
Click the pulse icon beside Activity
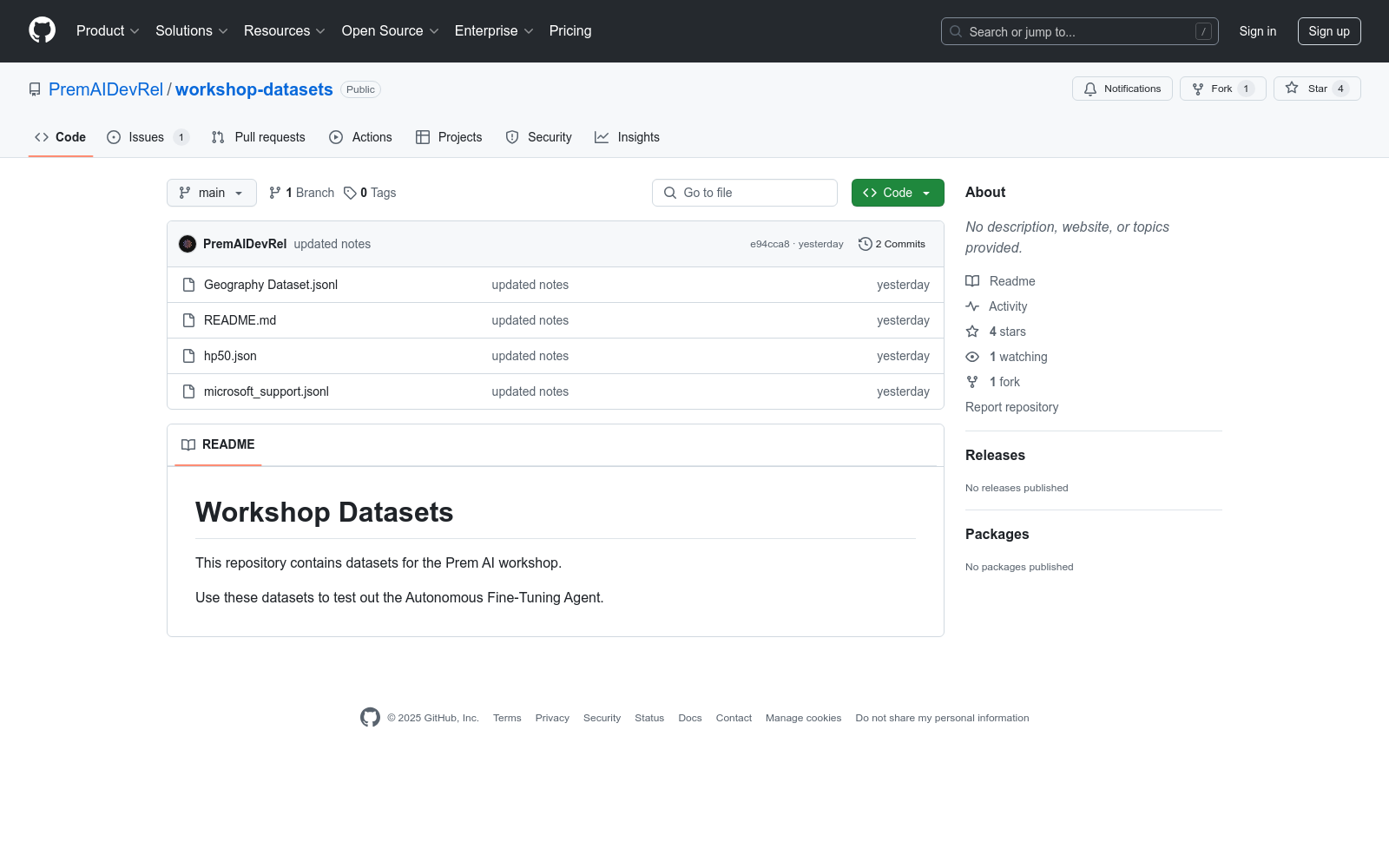tap(972, 306)
